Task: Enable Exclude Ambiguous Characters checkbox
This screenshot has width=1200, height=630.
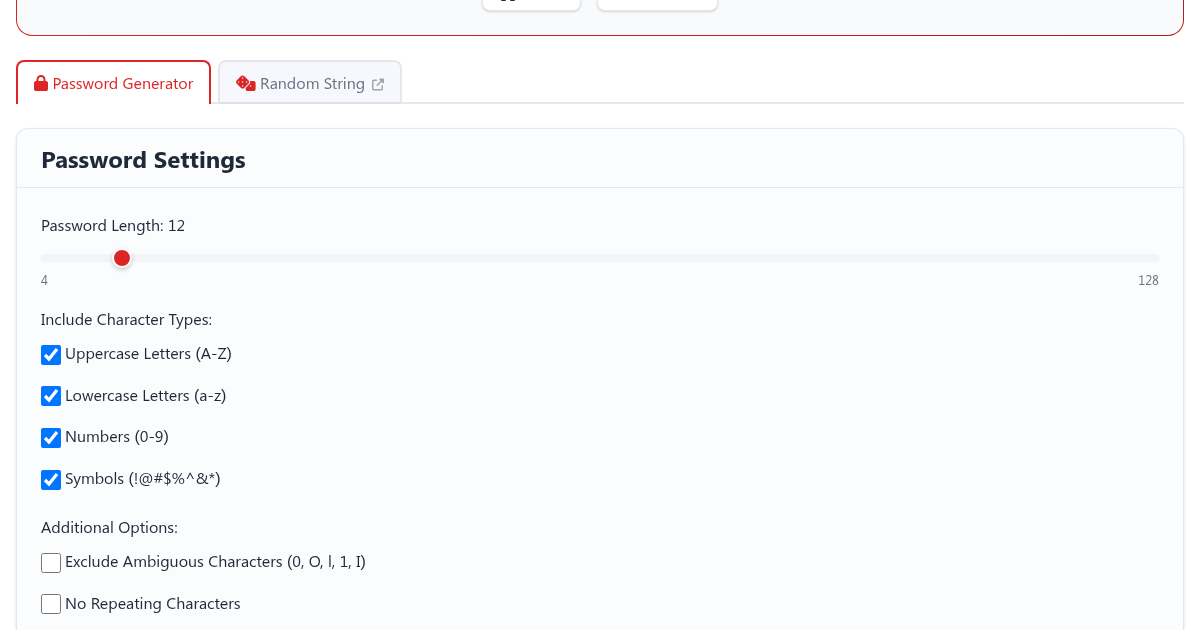Action: 51,563
